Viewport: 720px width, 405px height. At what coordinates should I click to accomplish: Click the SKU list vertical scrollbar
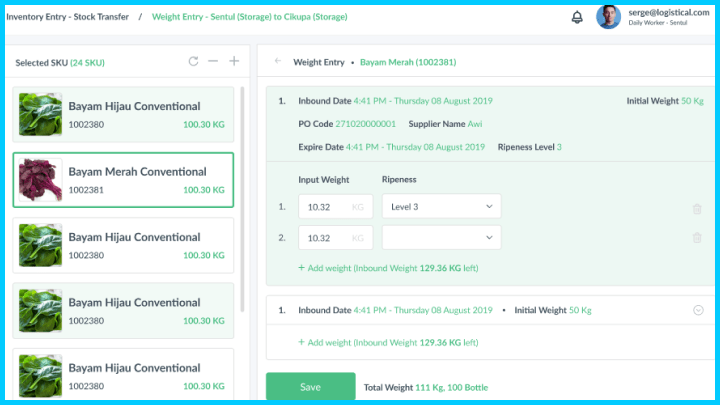tap(242, 199)
